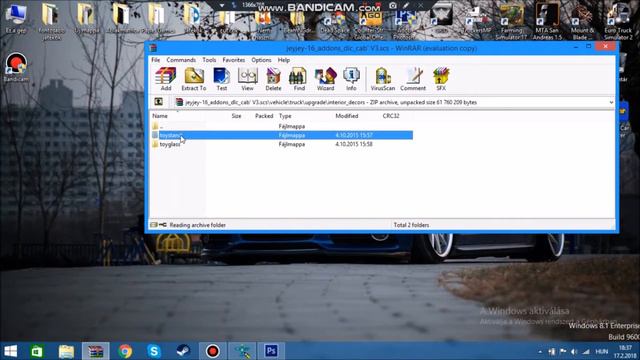The width and height of the screenshot is (640, 360).
Task: Open the Windows Store taskbar icon
Action: click(37, 351)
